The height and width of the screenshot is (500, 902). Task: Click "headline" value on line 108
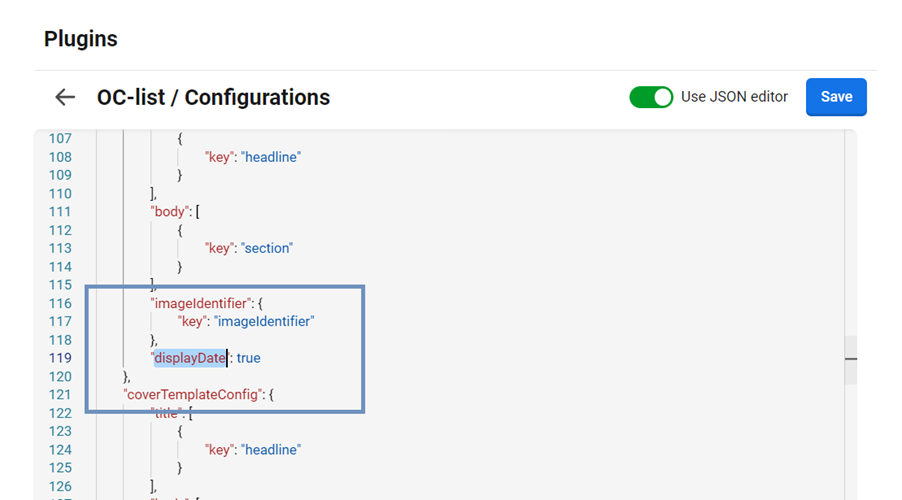coord(271,157)
